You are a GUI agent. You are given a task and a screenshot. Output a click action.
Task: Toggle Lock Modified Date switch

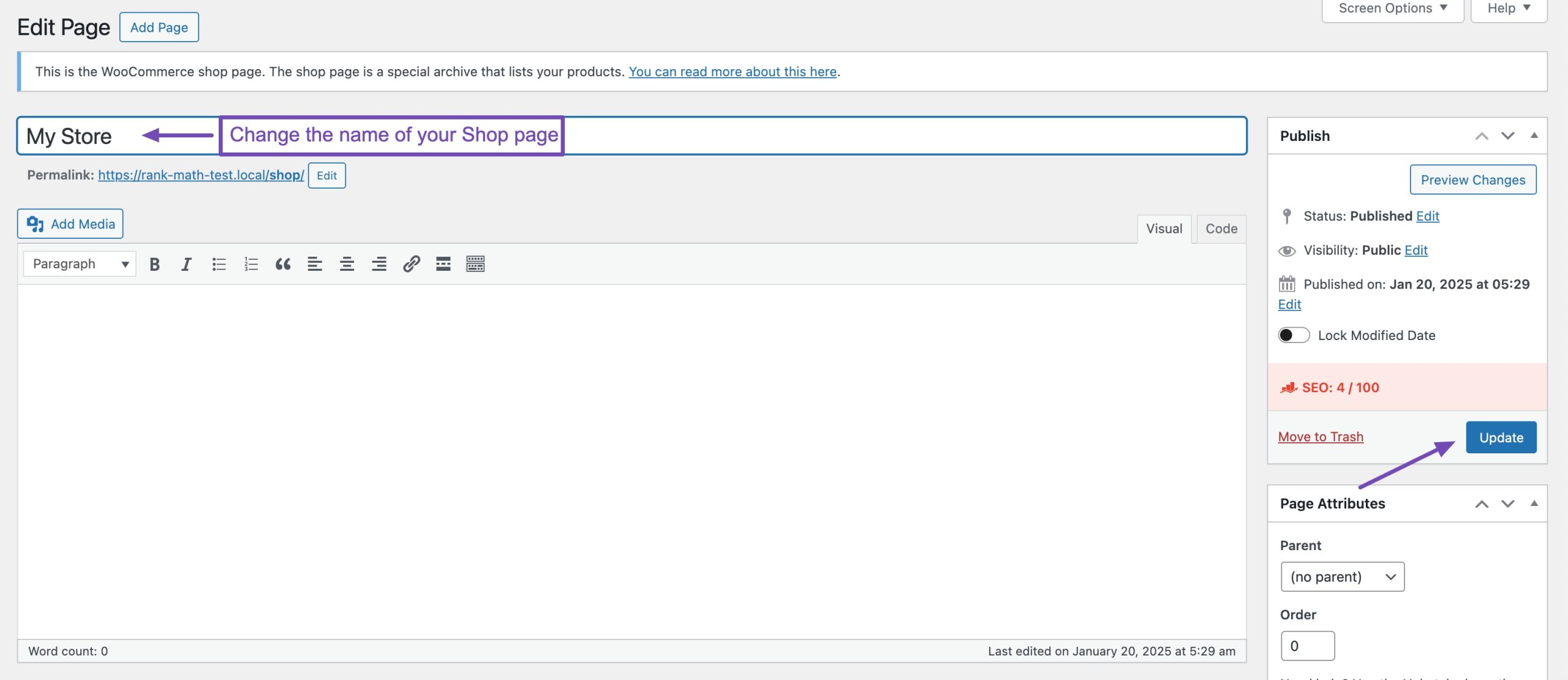point(1294,335)
